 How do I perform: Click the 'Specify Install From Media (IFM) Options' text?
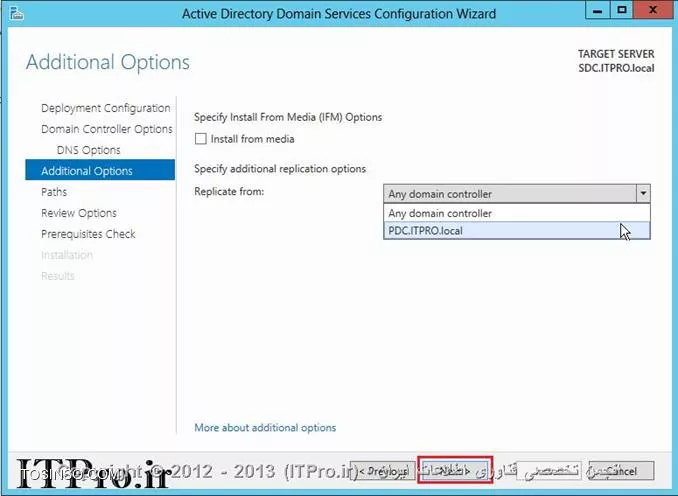pyautogui.click(x=288, y=117)
